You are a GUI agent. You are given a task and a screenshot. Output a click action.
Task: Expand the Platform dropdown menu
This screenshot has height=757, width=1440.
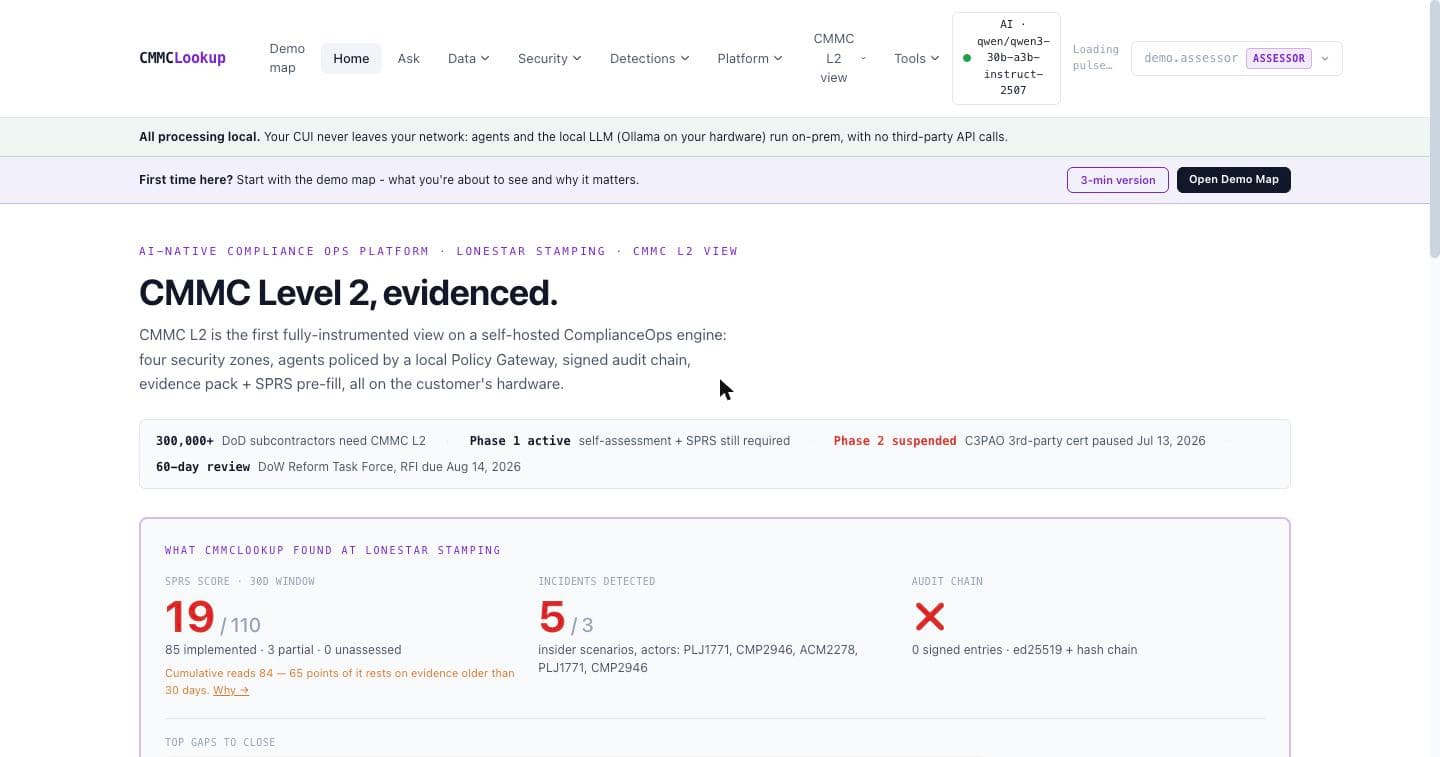(750, 58)
